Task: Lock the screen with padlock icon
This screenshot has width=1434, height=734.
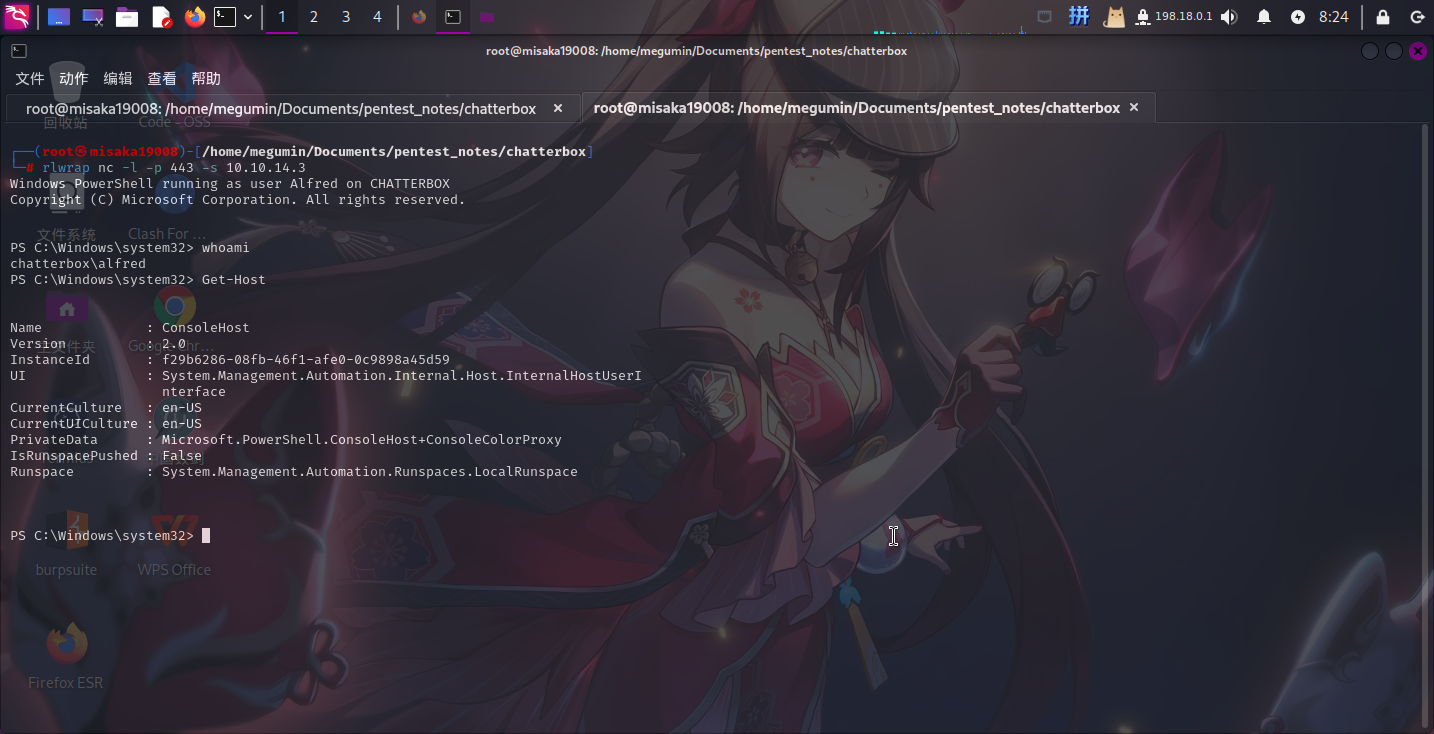Action: [1383, 17]
